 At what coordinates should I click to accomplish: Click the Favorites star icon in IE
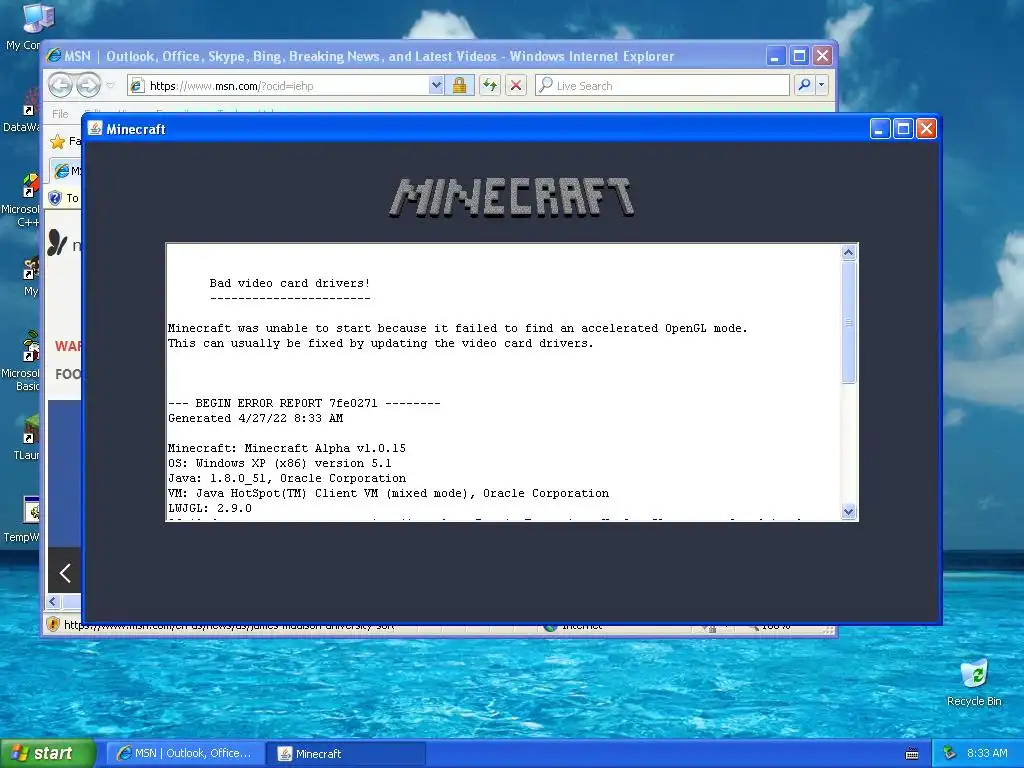coord(57,141)
